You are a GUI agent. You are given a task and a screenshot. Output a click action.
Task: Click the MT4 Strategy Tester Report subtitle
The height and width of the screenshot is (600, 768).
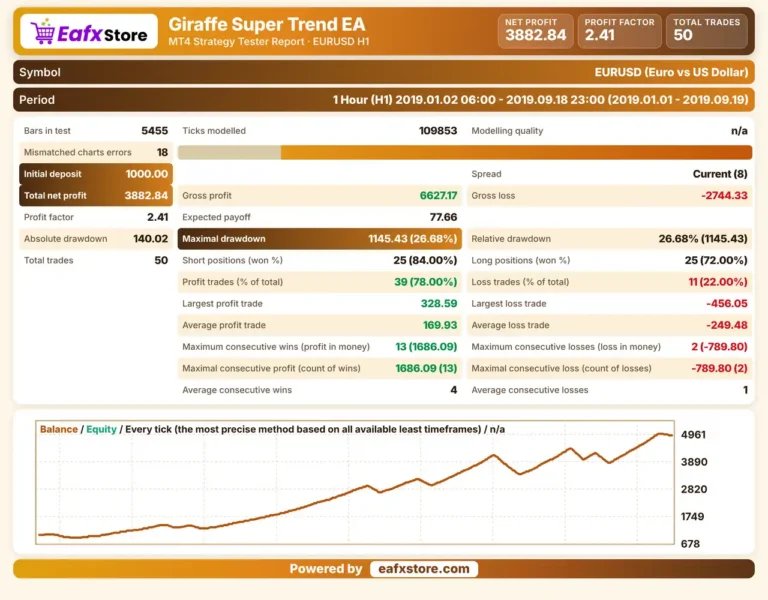(x=268, y=42)
